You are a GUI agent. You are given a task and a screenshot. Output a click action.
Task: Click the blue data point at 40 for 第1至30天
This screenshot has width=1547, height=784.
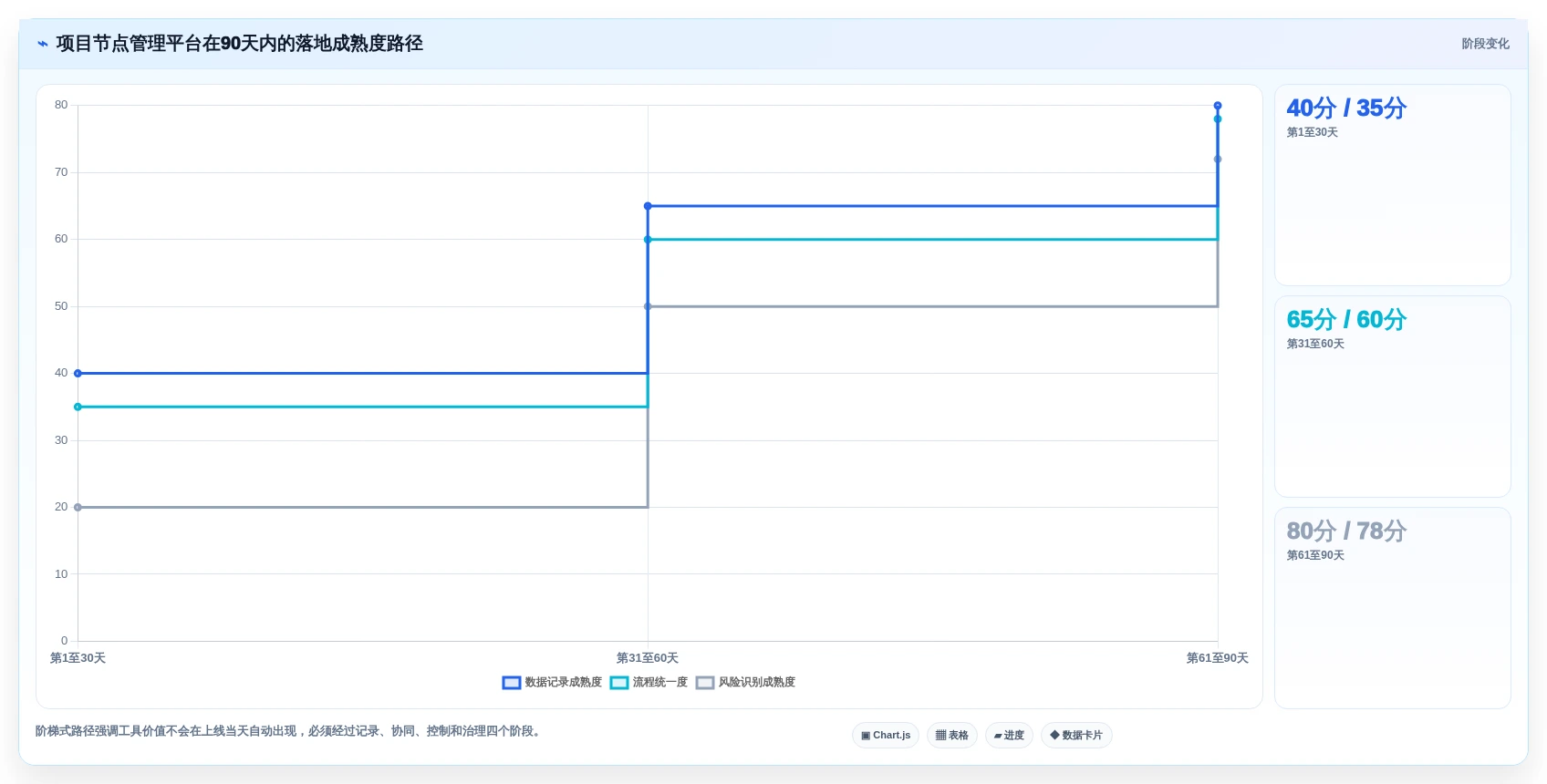(x=78, y=374)
